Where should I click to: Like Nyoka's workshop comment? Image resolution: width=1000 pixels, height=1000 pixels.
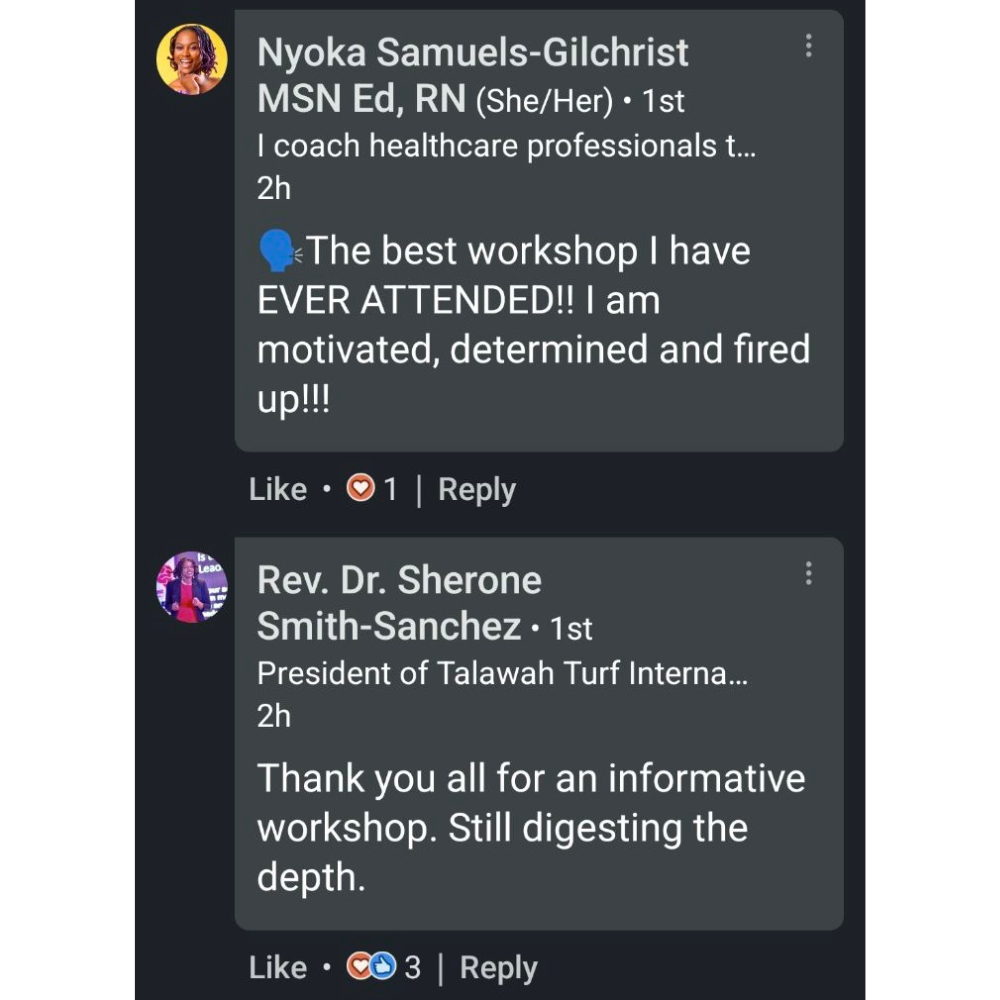278,489
